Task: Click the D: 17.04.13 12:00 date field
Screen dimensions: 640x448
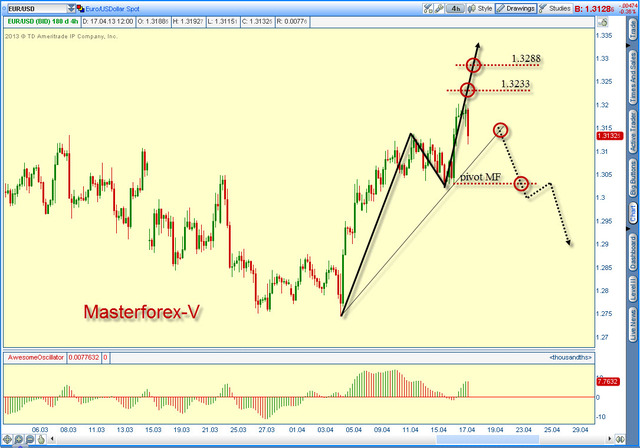Action: pyautogui.click(x=108, y=22)
